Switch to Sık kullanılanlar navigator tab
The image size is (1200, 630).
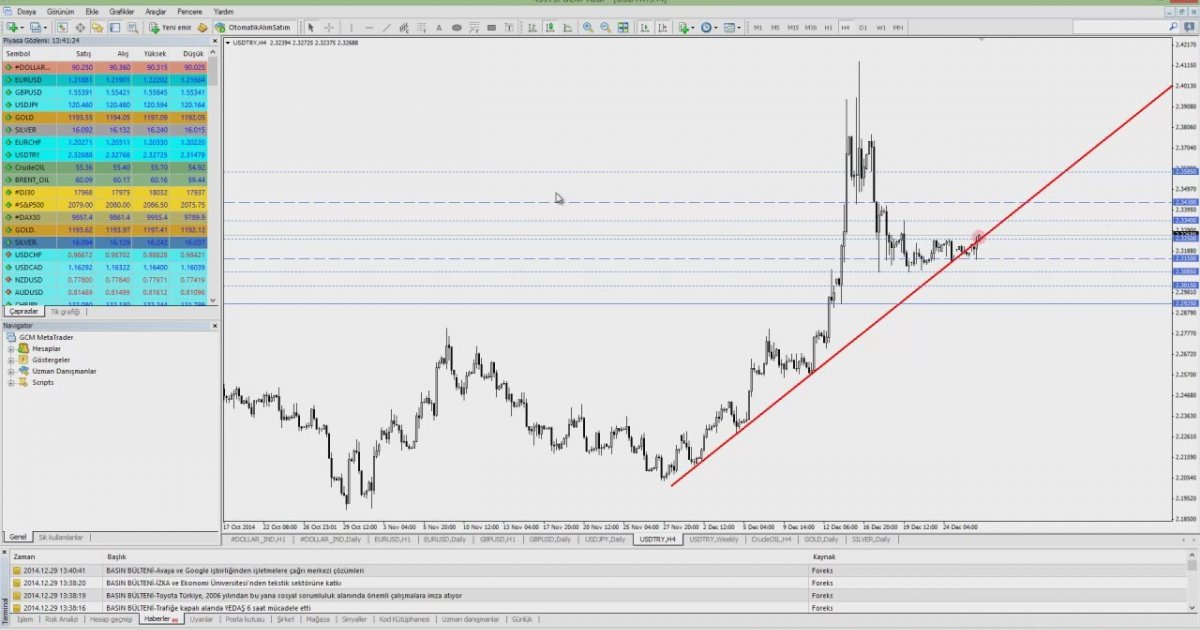tap(61, 537)
